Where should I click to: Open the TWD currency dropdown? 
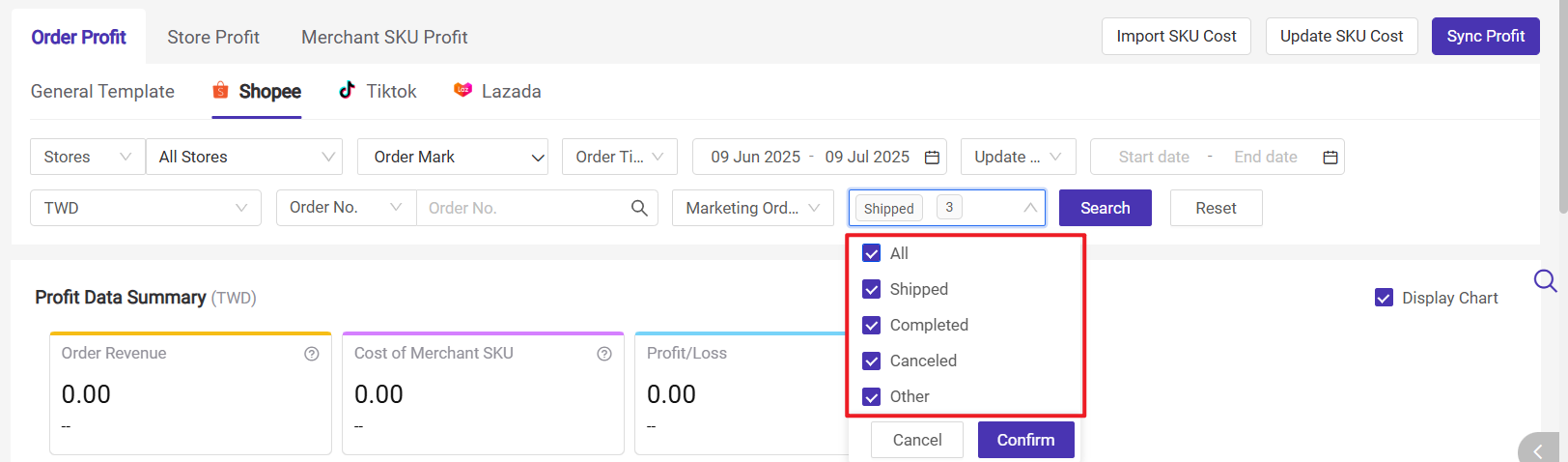pyautogui.click(x=146, y=208)
